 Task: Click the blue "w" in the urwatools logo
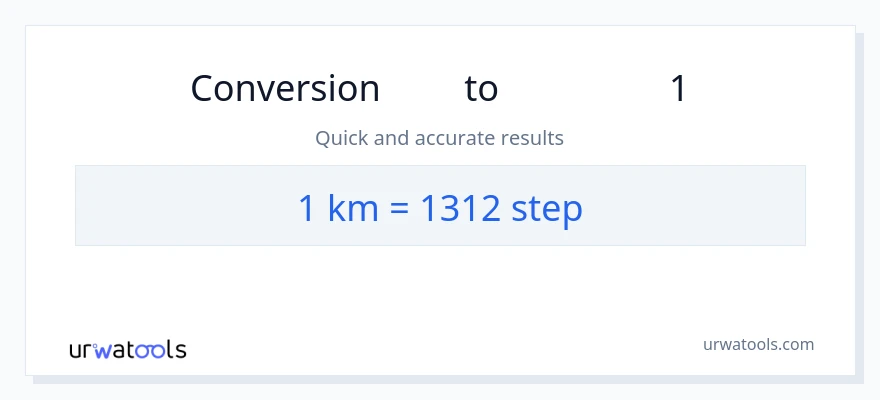101,351
